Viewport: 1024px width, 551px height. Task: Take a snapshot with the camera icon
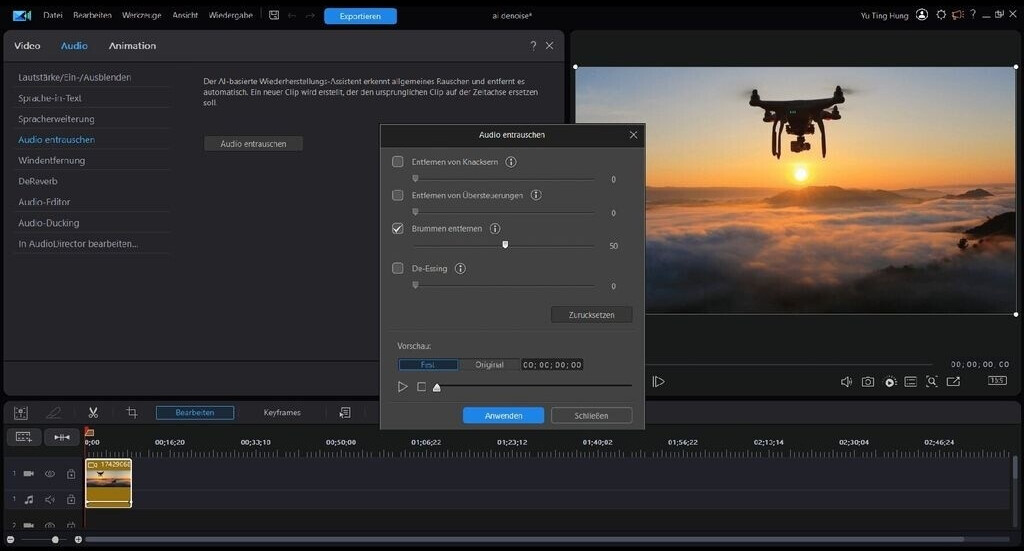coord(868,381)
